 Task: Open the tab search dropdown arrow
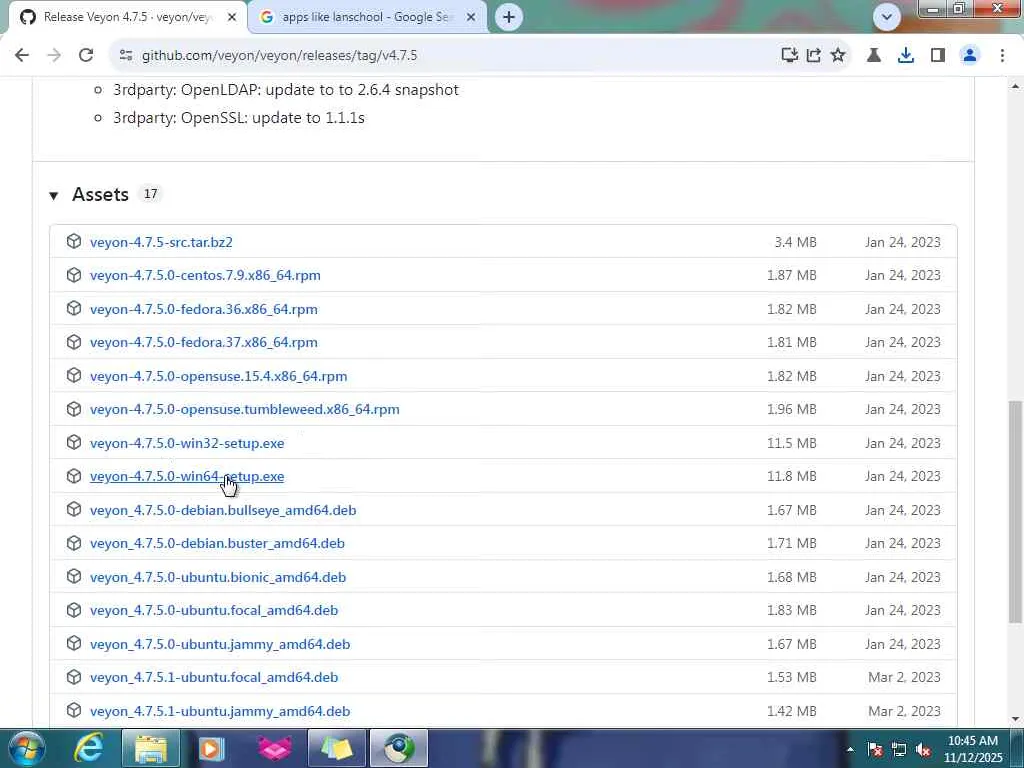[887, 17]
